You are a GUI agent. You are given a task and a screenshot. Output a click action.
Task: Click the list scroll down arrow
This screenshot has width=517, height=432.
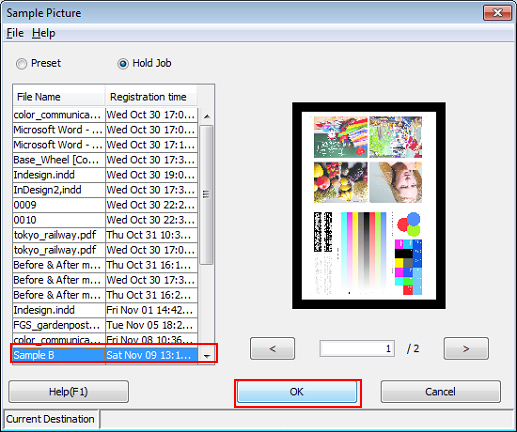[207, 356]
